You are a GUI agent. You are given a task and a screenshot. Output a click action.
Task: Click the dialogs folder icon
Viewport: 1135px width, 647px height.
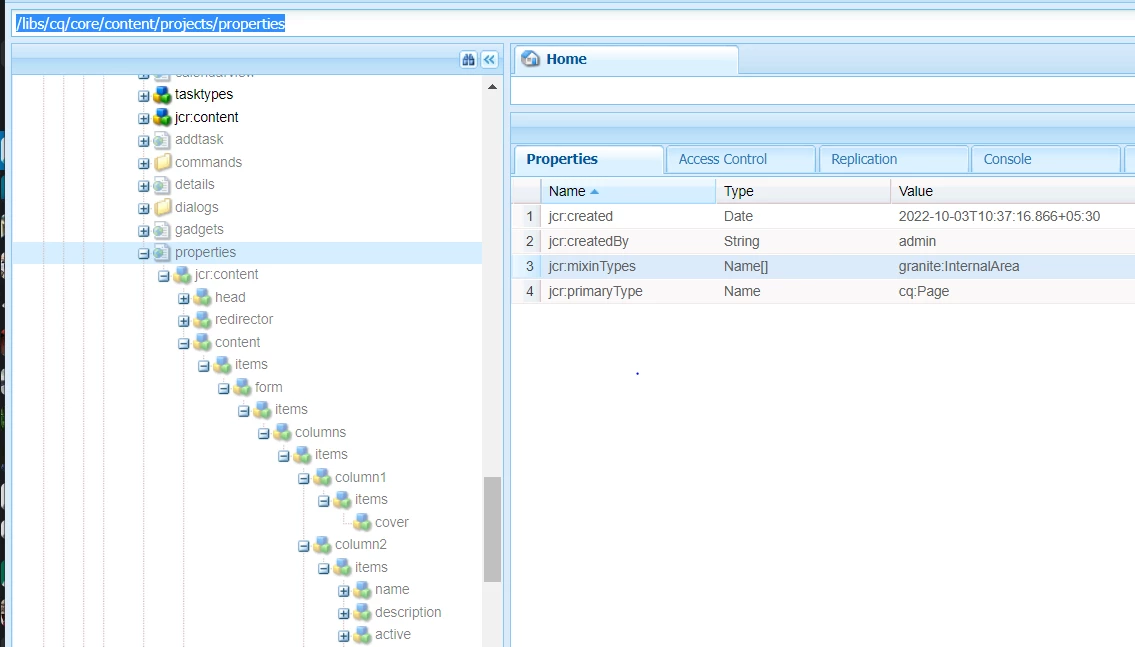pyautogui.click(x=162, y=207)
